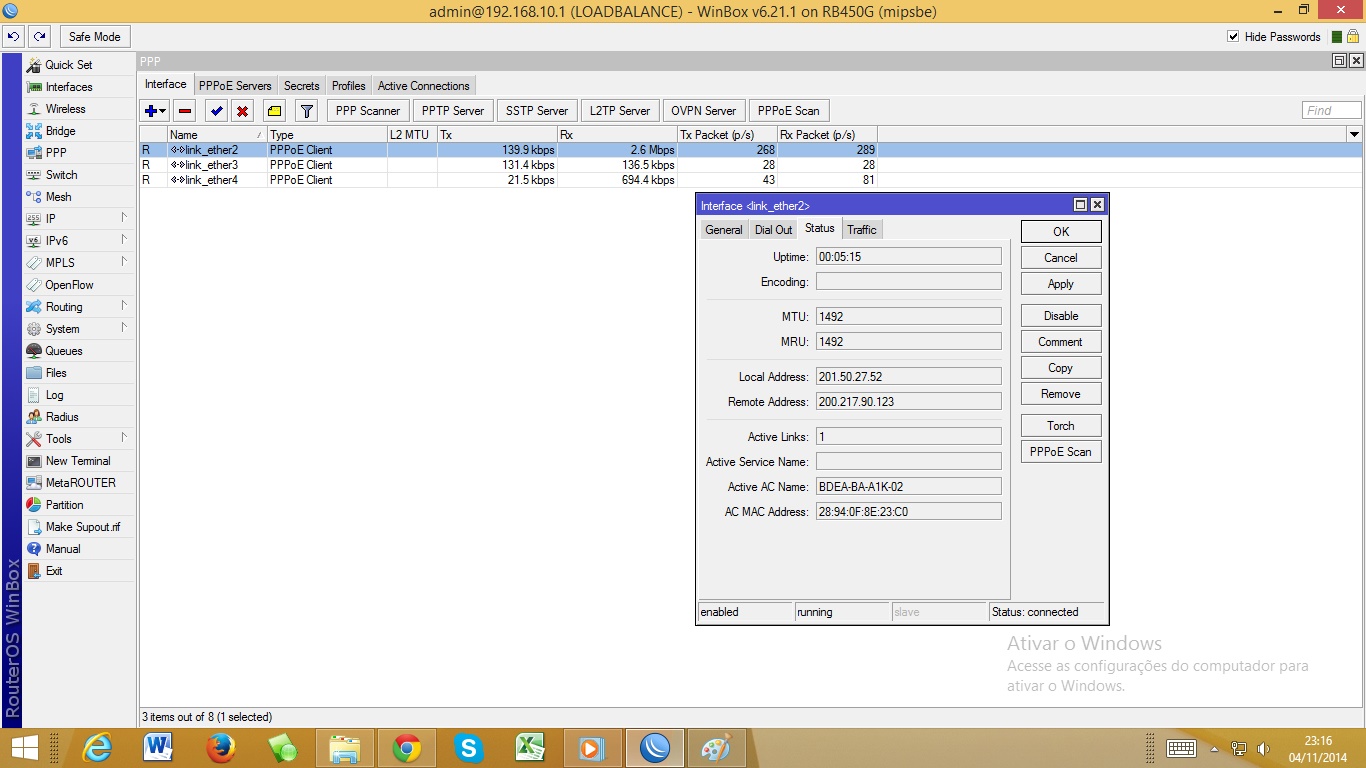Expand the Tools submenu arrow
Viewport: 1366px width, 768px height.
click(x=125, y=438)
